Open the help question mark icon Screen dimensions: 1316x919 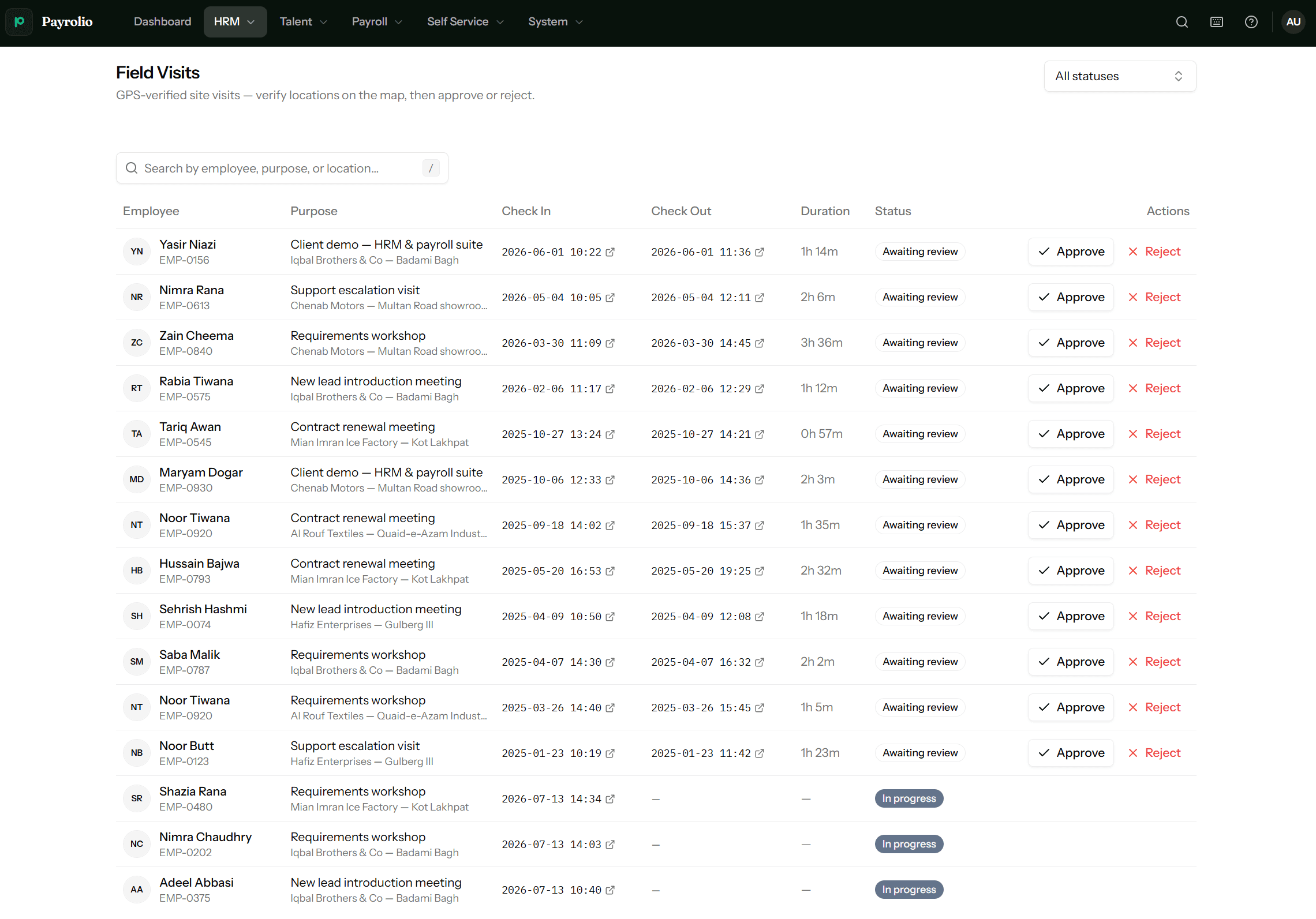coord(1251,22)
